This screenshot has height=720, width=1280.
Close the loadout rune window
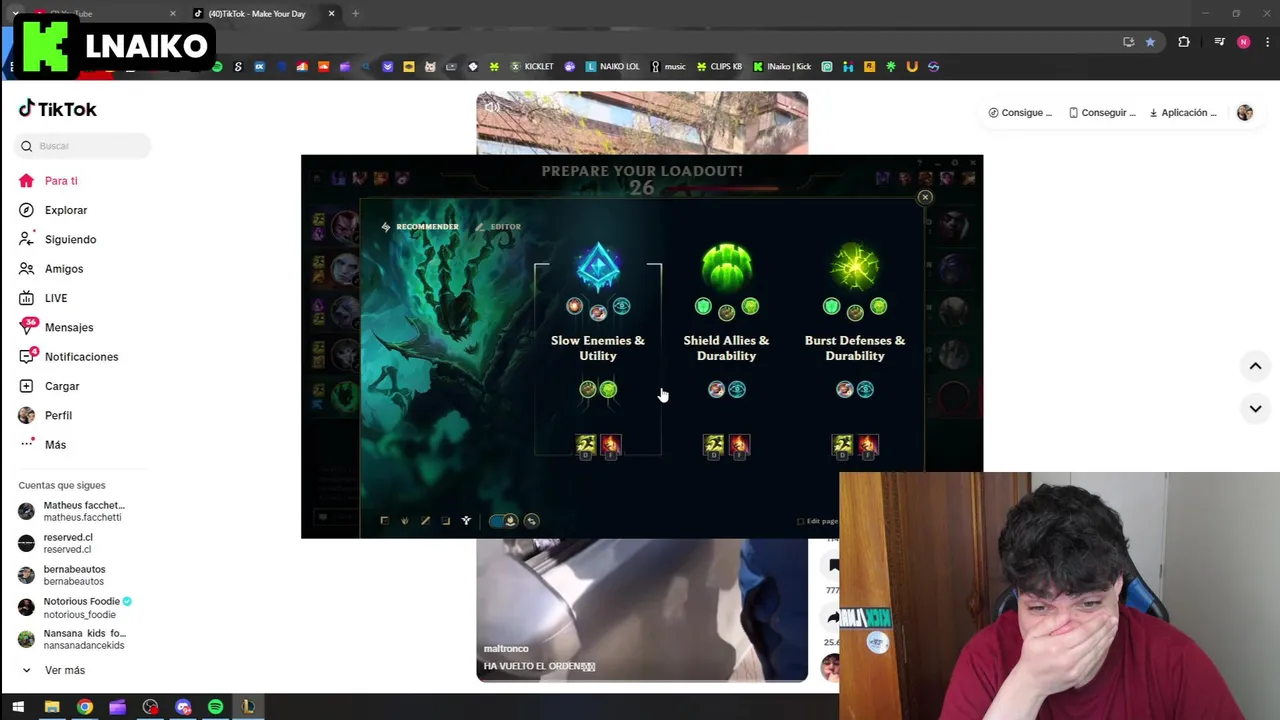pos(925,197)
